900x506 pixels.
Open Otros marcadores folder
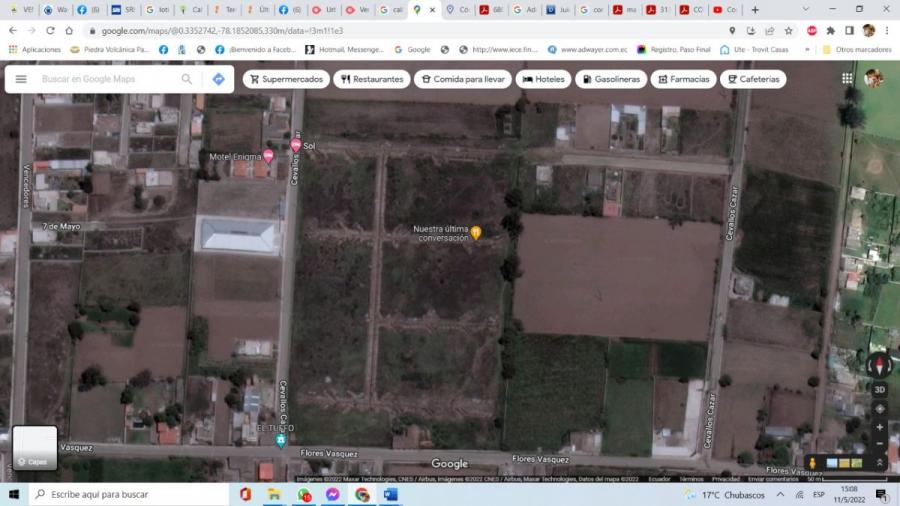tap(856, 49)
